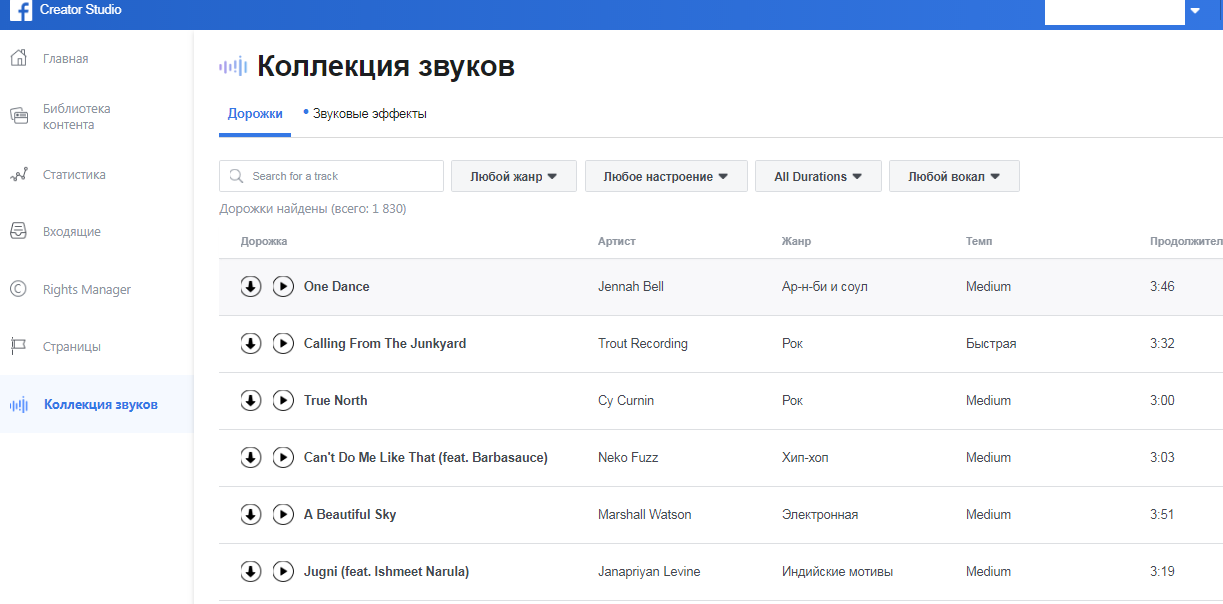Click genre Хип-хоп
This screenshot has height=604, width=1223.
805,457
